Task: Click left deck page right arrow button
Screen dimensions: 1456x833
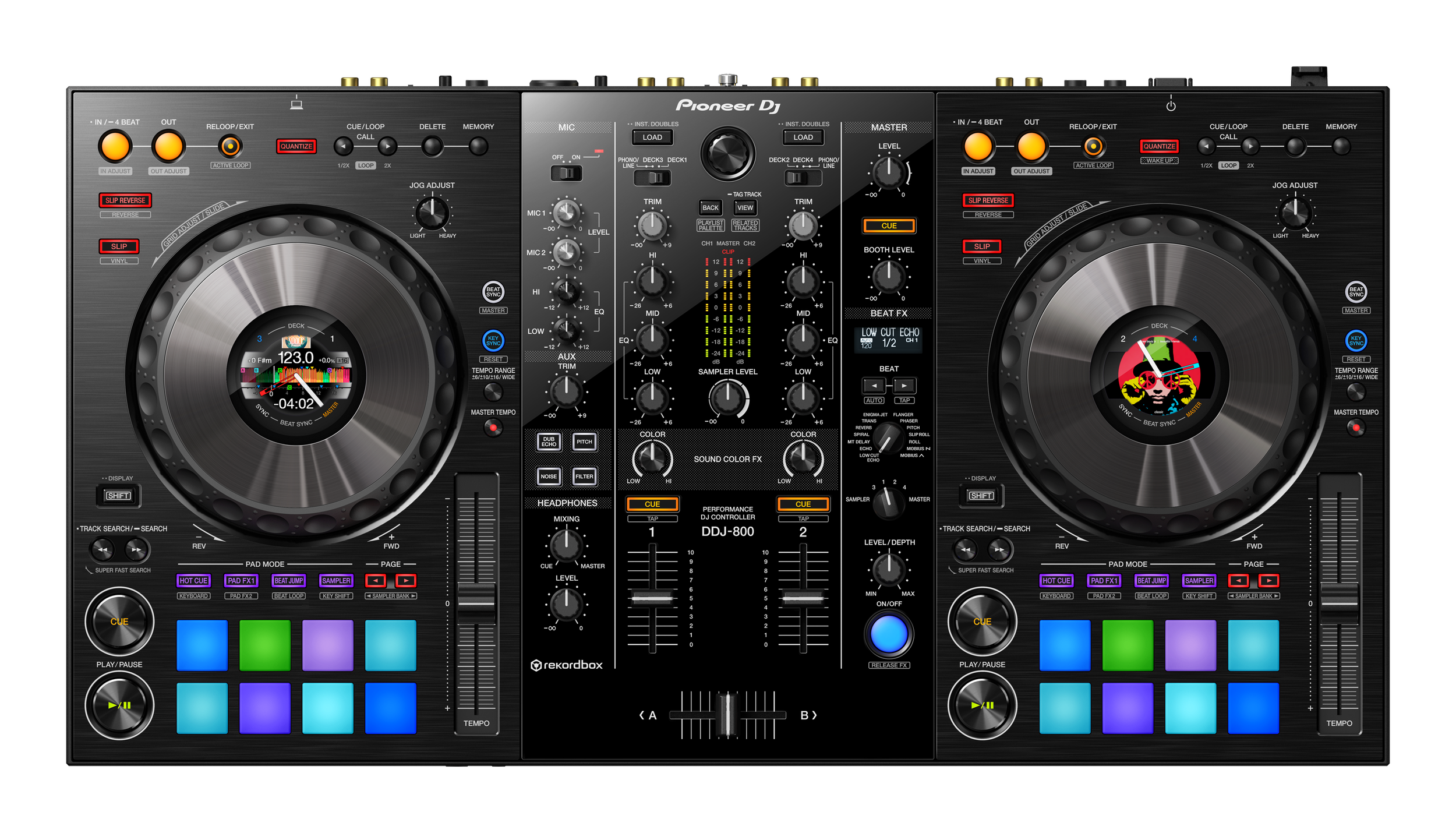Action: coord(406,581)
